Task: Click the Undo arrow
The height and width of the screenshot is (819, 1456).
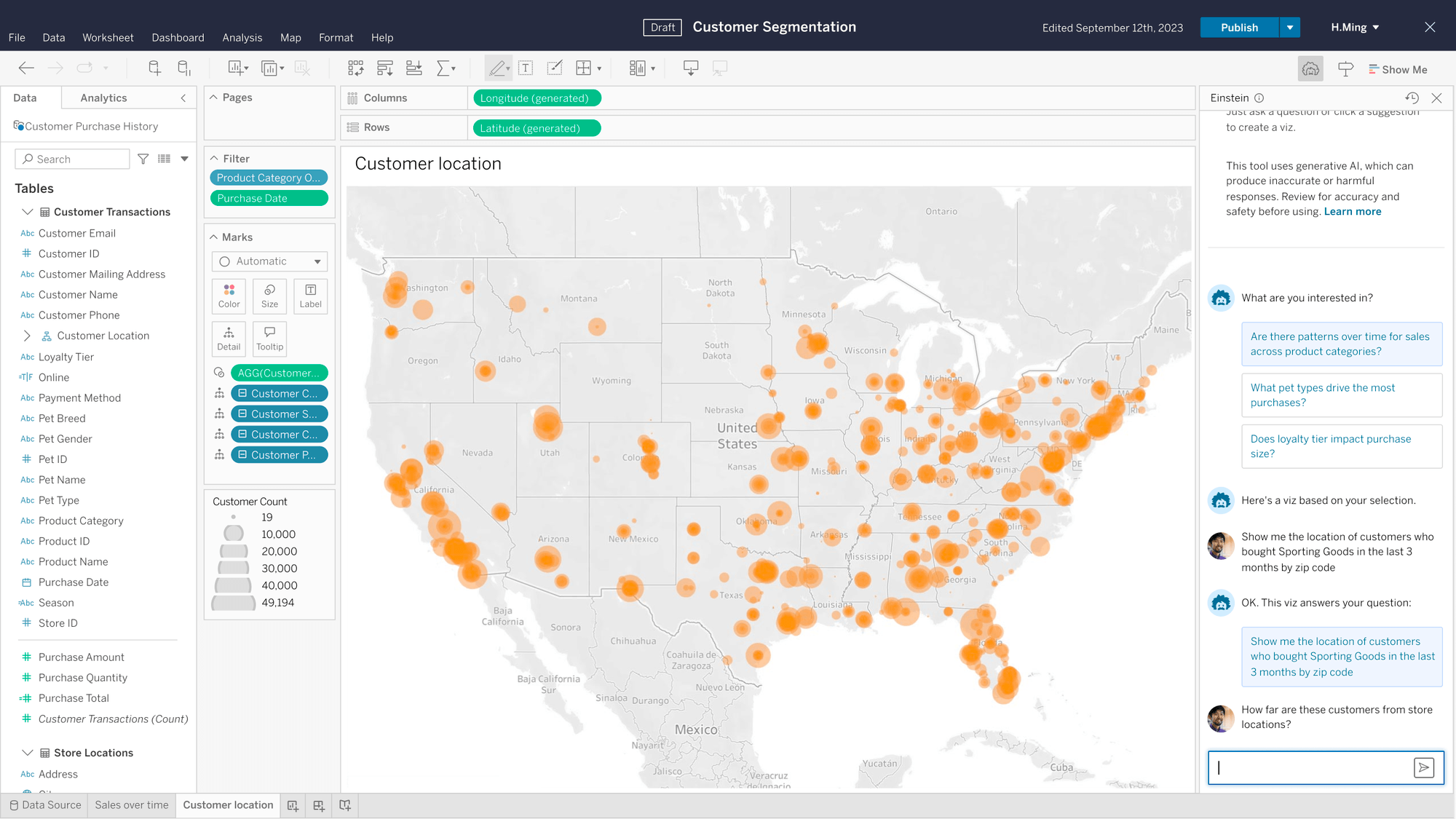Action: (x=26, y=68)
